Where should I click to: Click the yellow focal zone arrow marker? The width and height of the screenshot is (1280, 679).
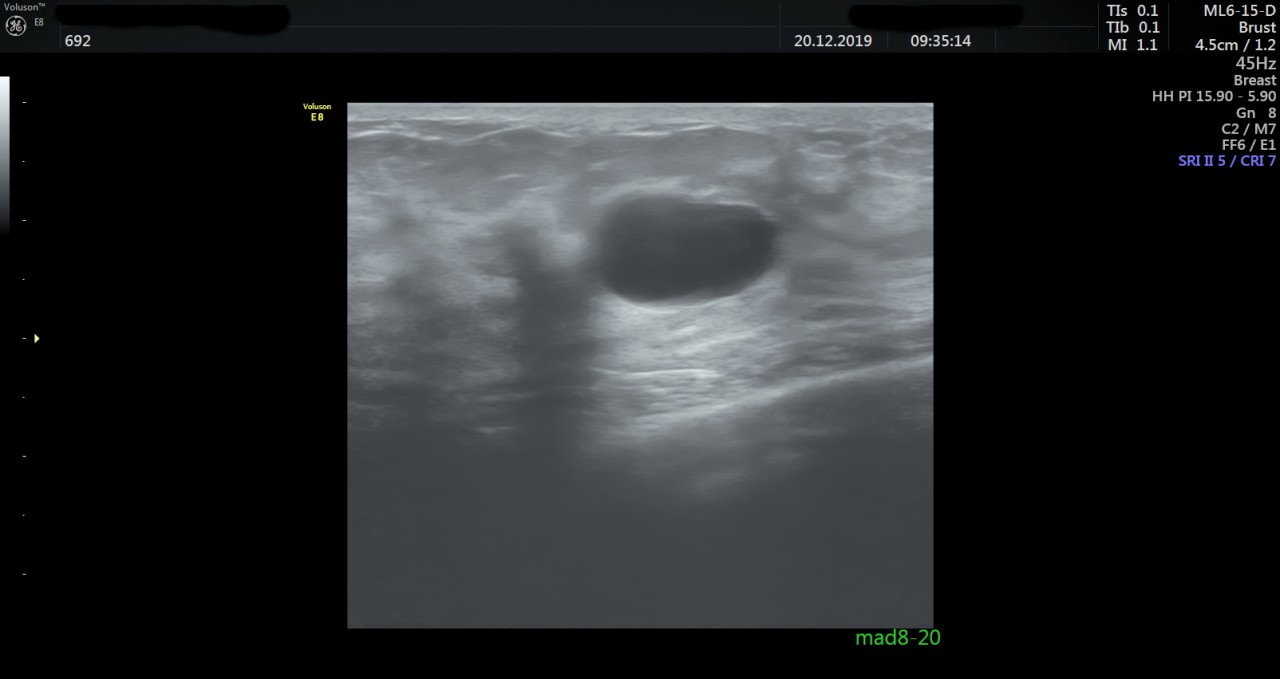tap(36, 338)
